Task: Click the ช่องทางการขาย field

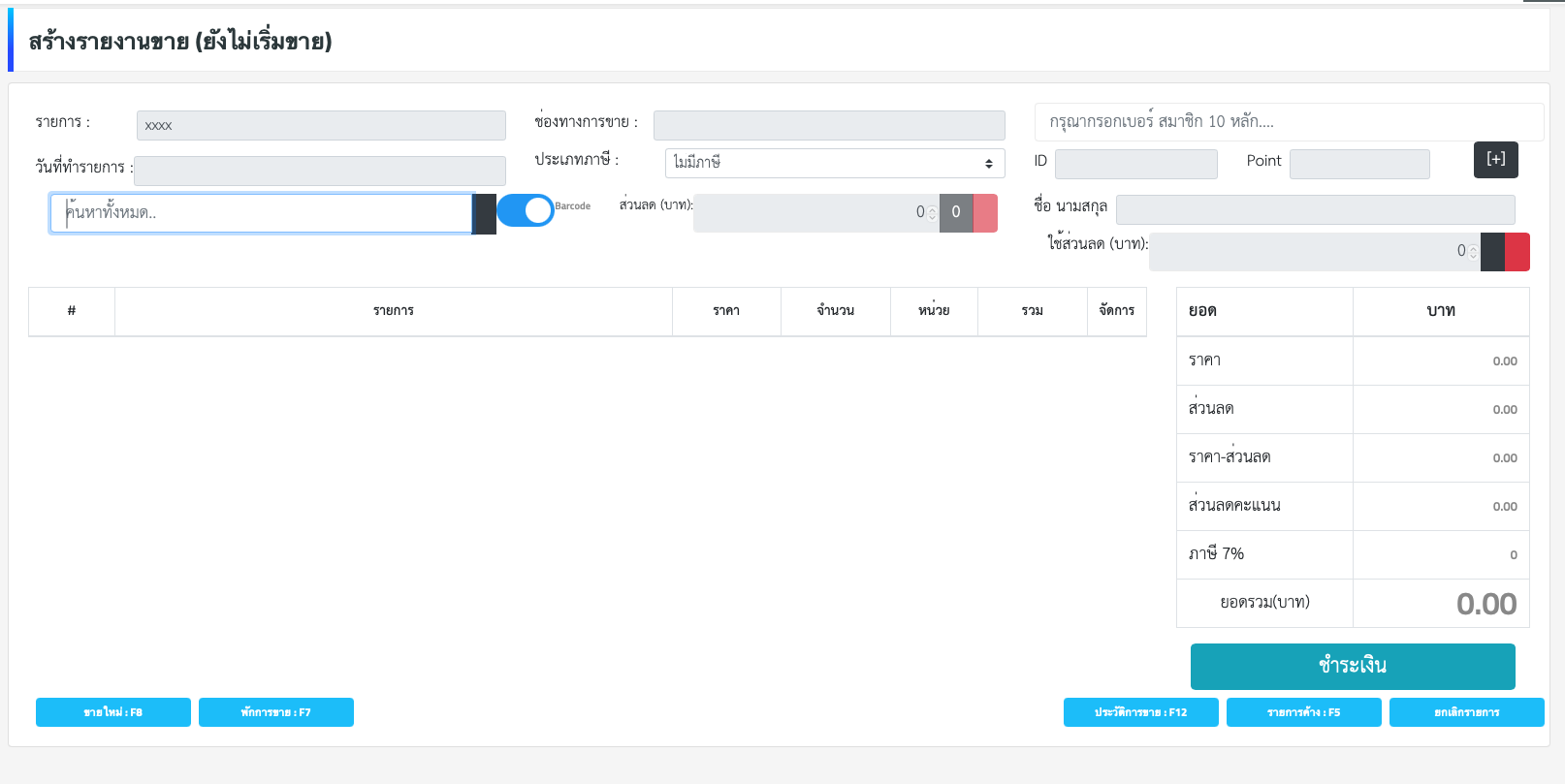Action: tap(829, 125)
